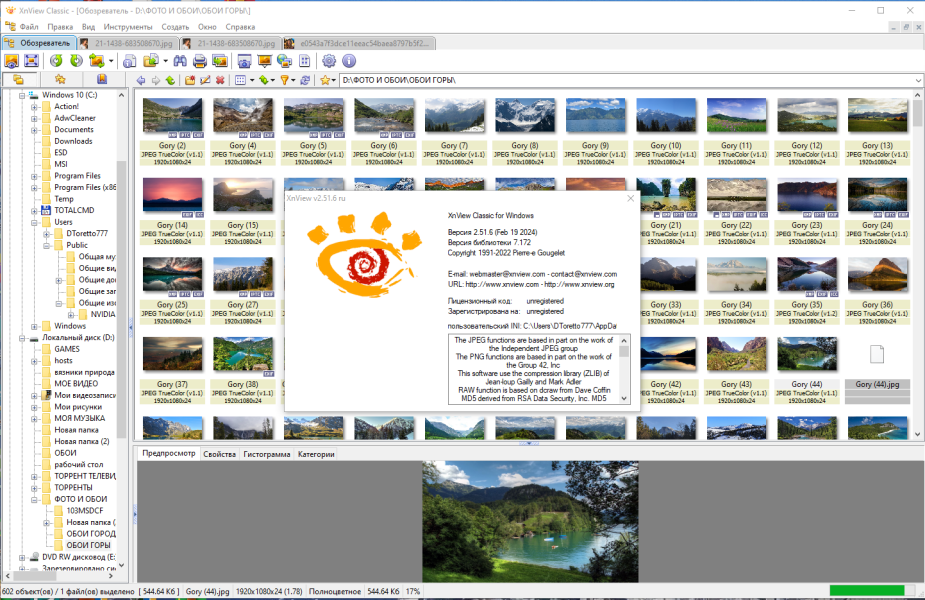This screenshot has height=600, width=925.
Task: Click the contact@xnview.com email link
Action: click(584, 274)
